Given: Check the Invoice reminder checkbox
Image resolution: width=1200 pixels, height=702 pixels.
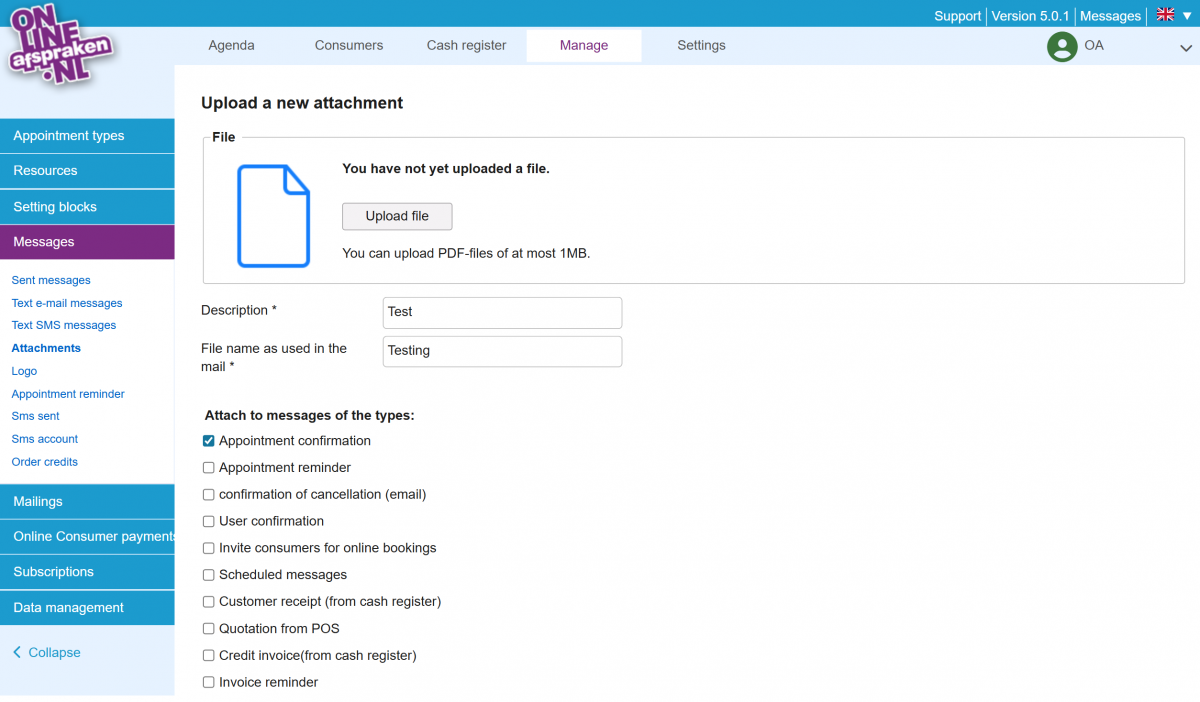Looking at the screenshot, I should pyautogui.click(x=209, y=682).
